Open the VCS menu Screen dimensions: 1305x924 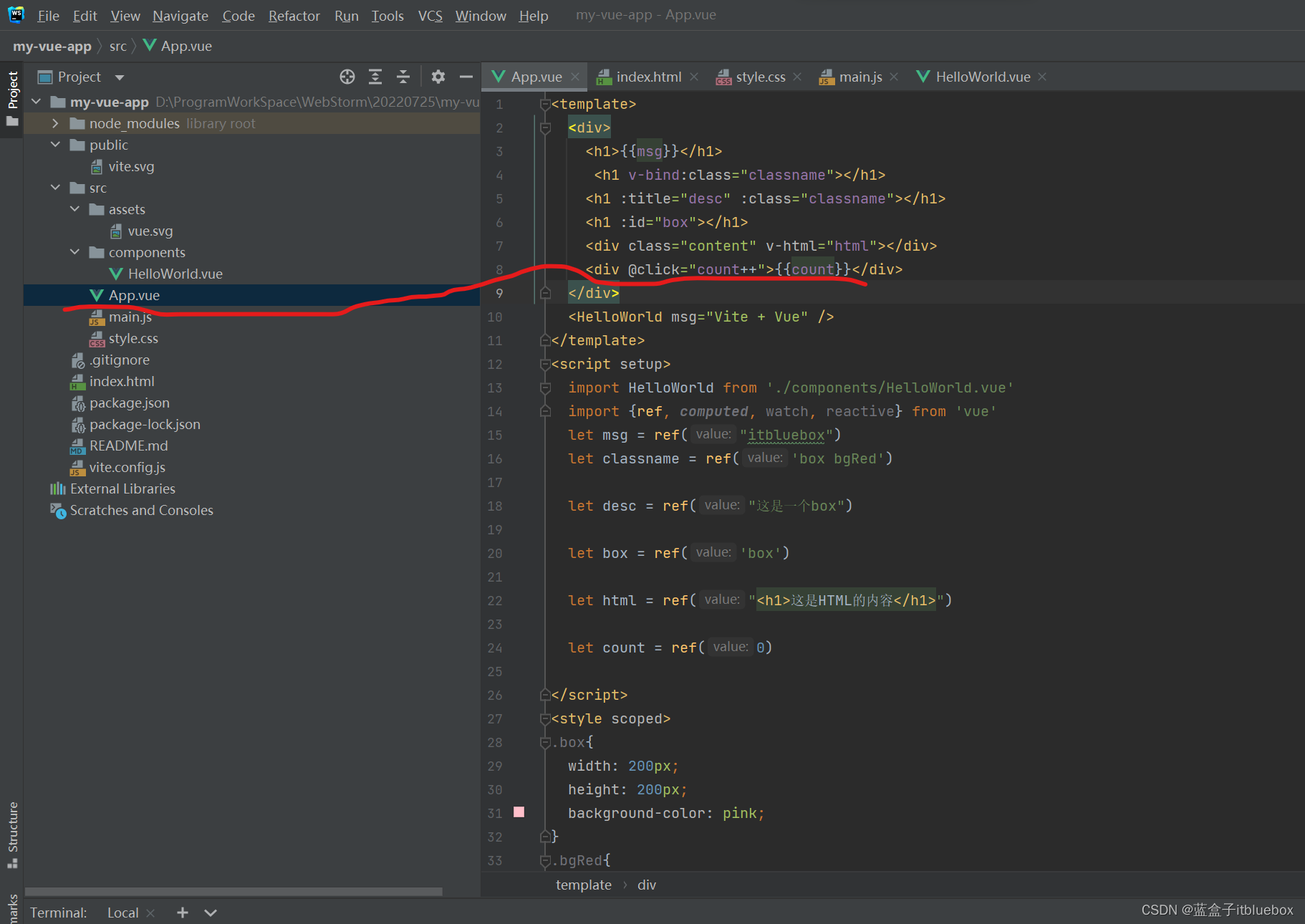pyautogui.click(x=430, y=15)
